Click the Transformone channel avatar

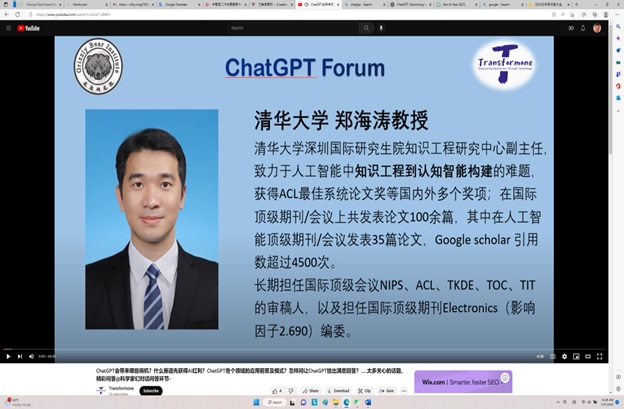click(101, 391)
